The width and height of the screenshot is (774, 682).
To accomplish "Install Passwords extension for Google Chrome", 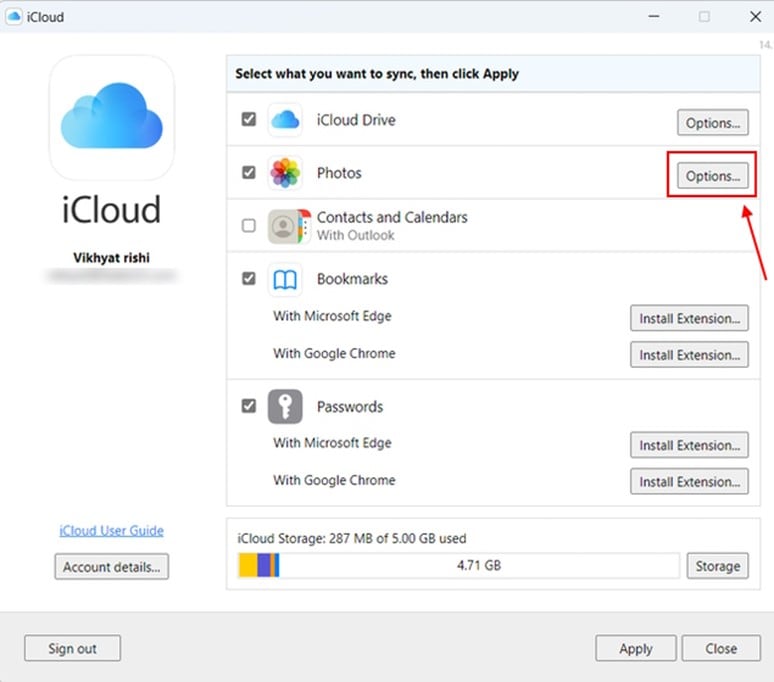I will (689, 482).
